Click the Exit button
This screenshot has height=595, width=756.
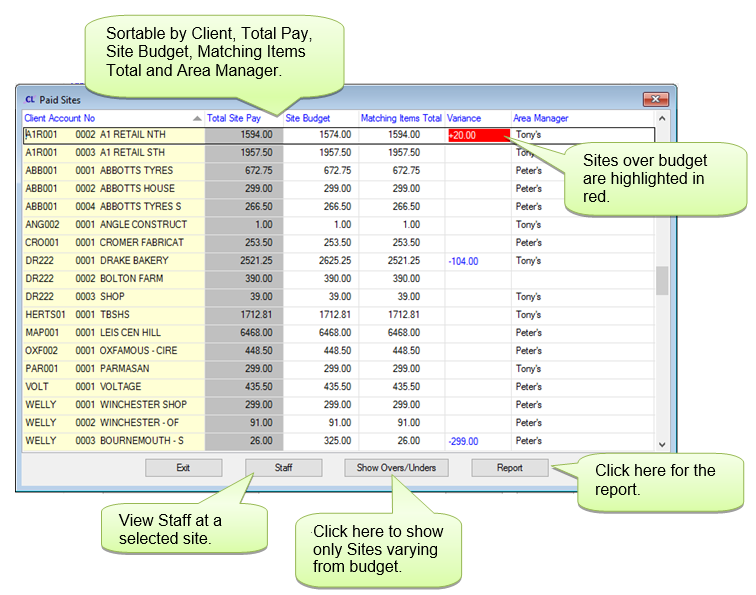pyautogui.click(x=183, y=468)
